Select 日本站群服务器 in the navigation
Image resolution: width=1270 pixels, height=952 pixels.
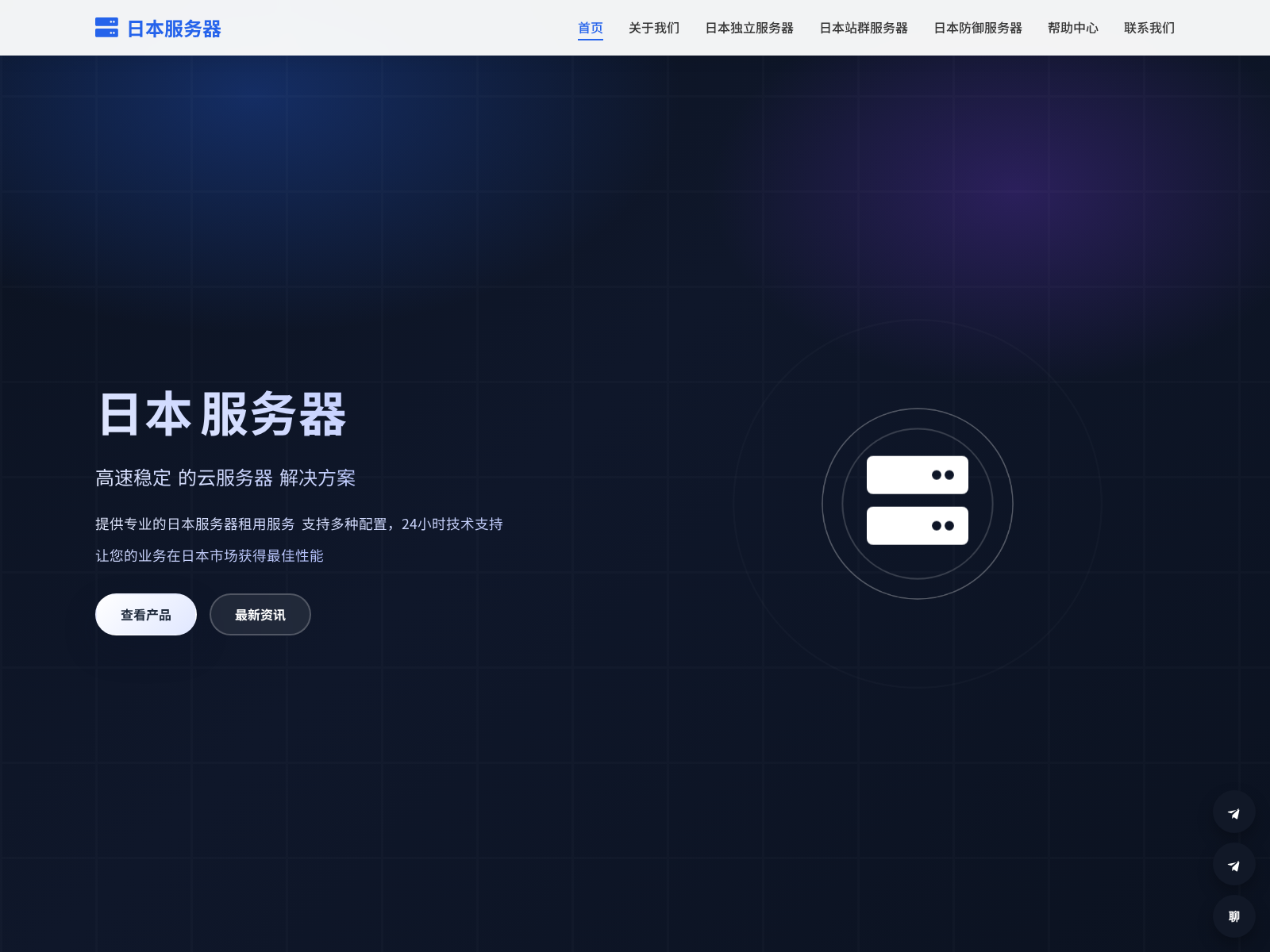pos(863,28)
